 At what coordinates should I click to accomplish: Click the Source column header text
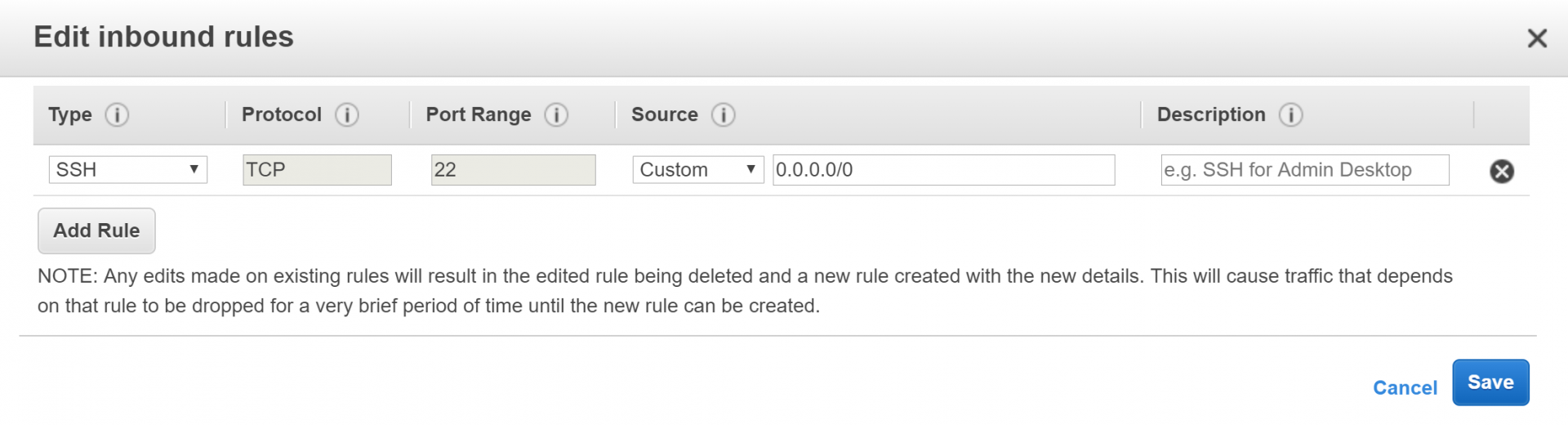click(x=665, y=114)
